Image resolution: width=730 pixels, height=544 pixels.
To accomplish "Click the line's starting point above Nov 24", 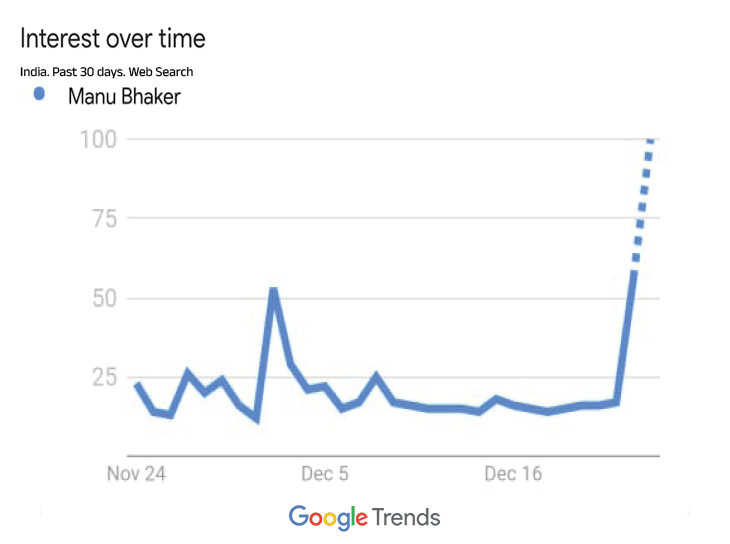I will pyautogui.click(x=137, y=384).
